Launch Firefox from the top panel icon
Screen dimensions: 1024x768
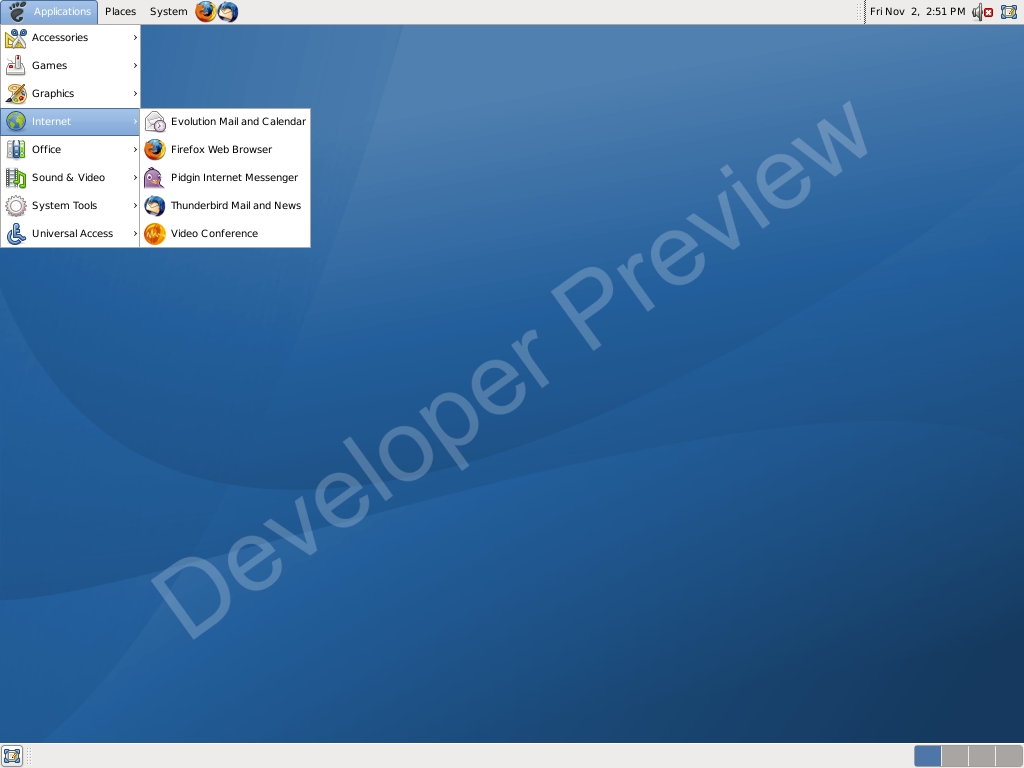point(205,12)
